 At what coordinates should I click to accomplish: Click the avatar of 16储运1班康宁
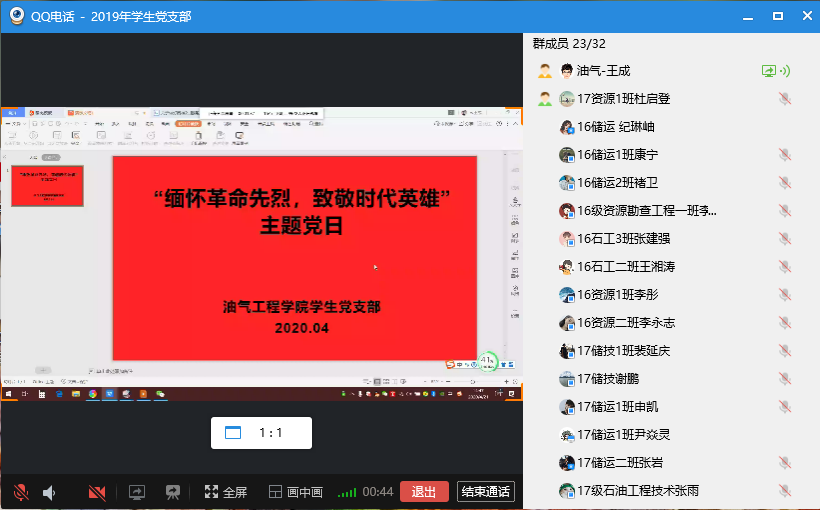point(566,155)
